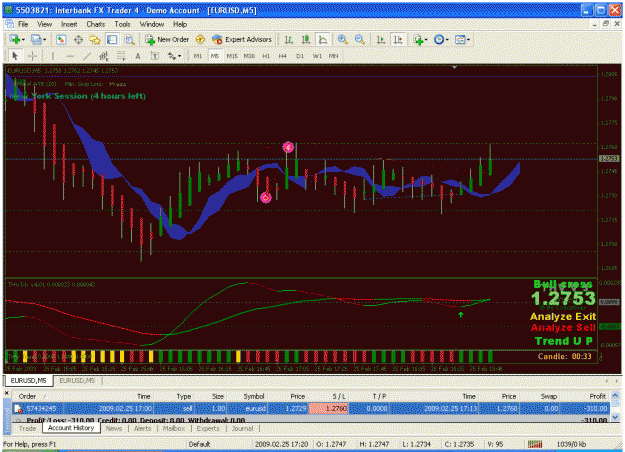Screen dimensions: 625x452
Task: Switch chart to M1 timeframe
Action: coord(198,56)
